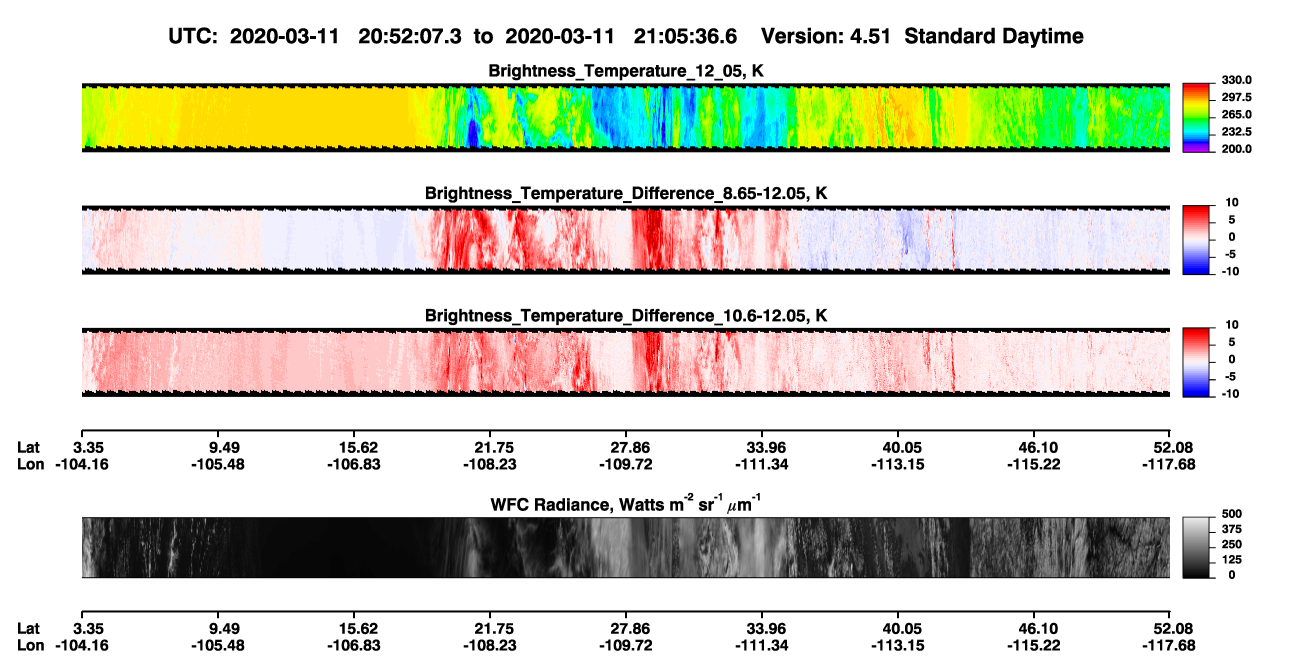This screenshot has height=667, width=1300.
Task: Click the 297.5 colorbar tick label
Action: (1235, 97)
